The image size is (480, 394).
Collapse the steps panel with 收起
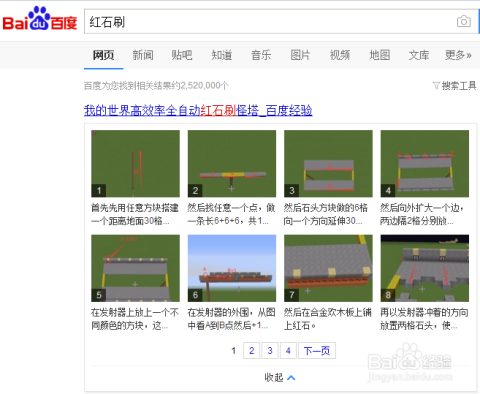point(280,378)
